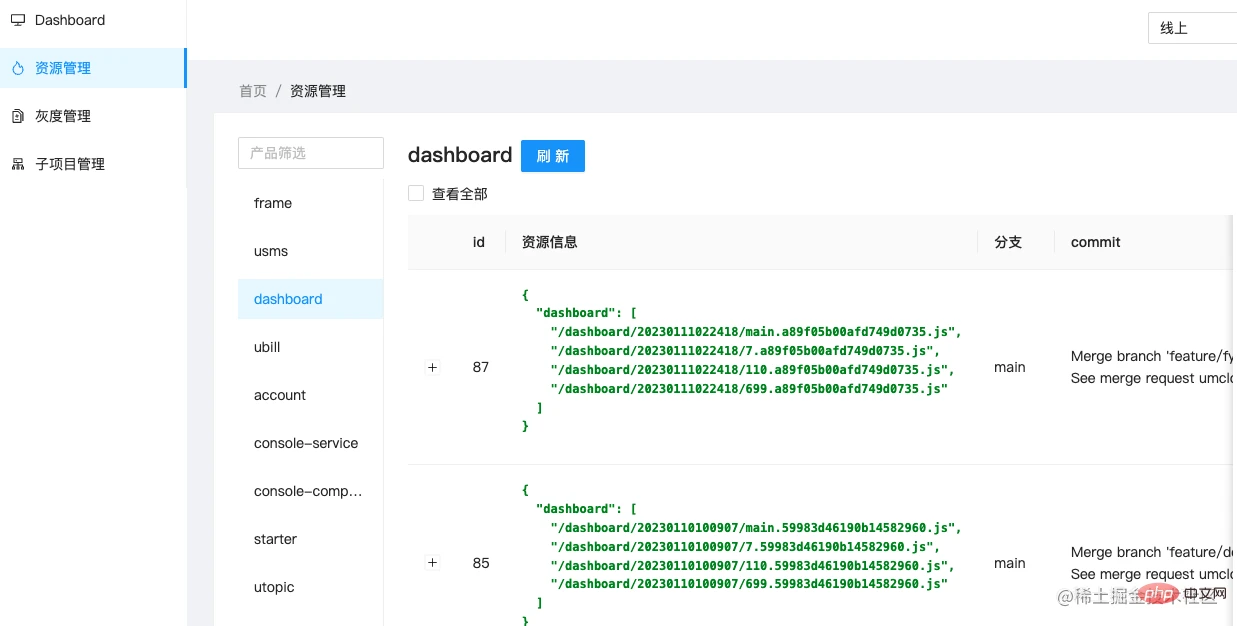Click the document icon beside 灰度管理
The image size is (1237, 626).
pos(18,116)
